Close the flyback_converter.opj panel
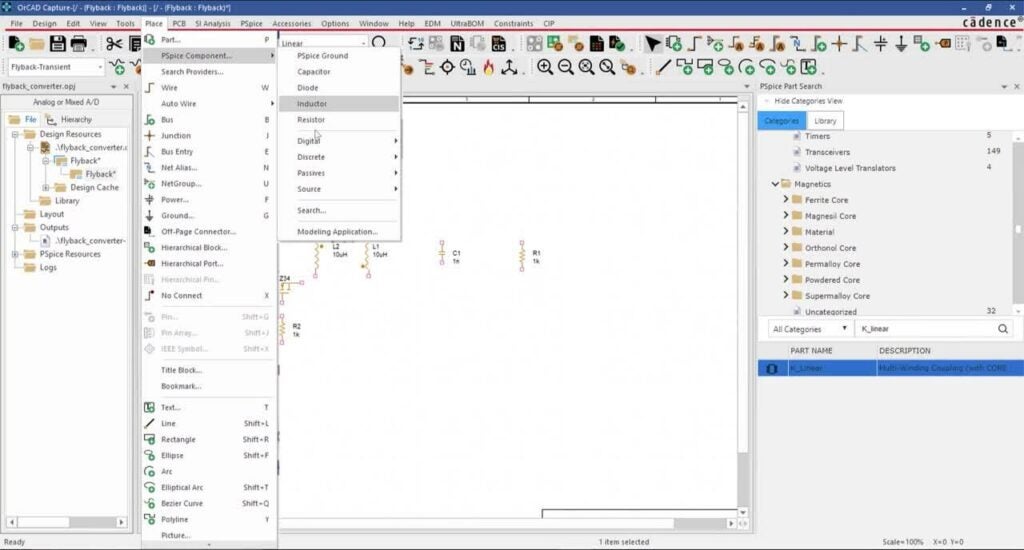 coord(126,86)
